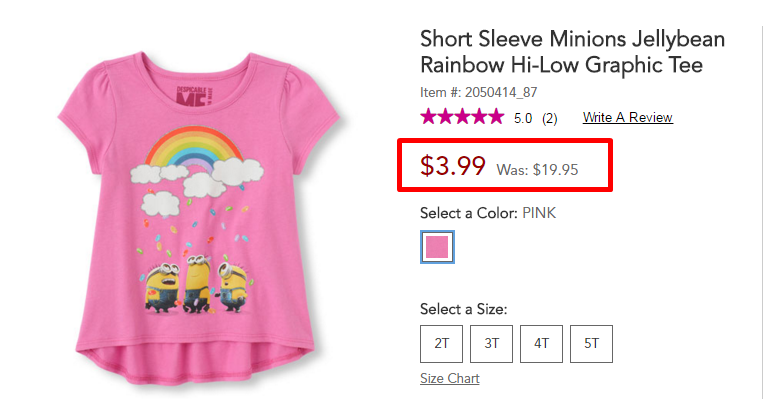Screen dimensions: 768x399
Task: Click the third magenta rating star
Action: (462, 117)
